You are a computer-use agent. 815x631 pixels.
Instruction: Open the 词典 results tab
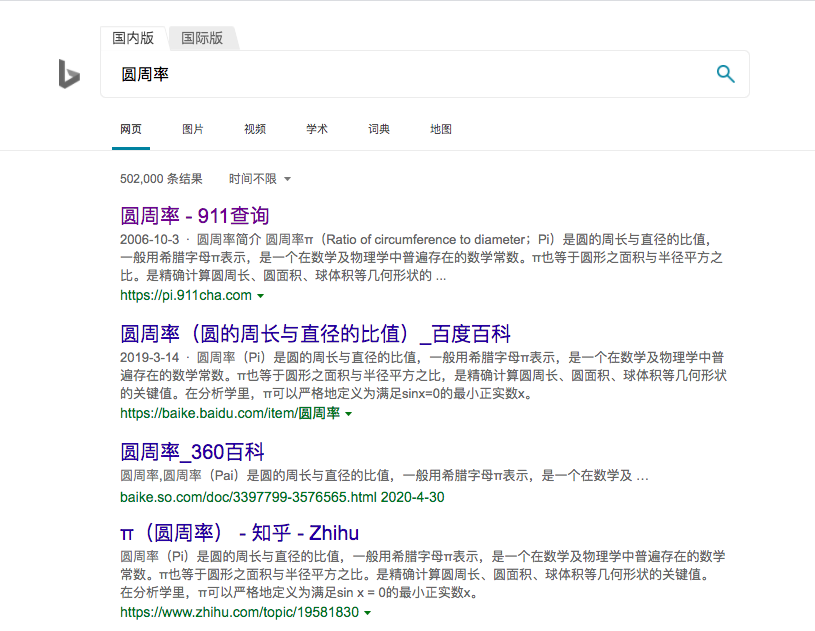click(379, 129)
